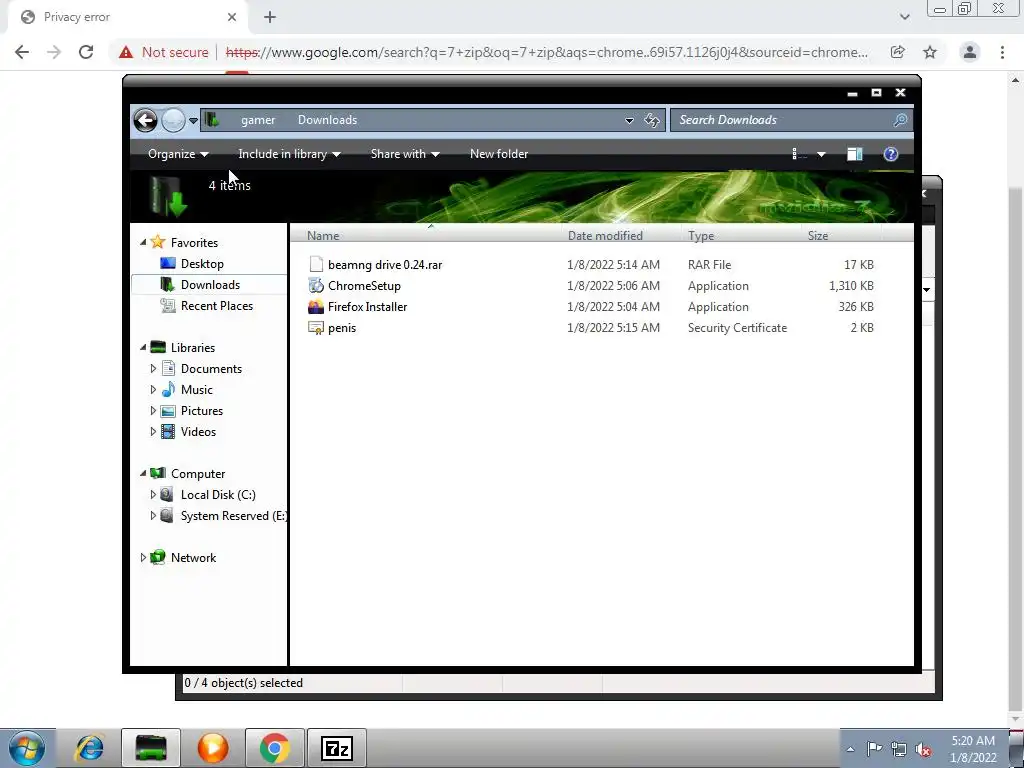Select the gamer breadcrumb in address bar
This screenshot has height=768, width=1024.
point(258,120)
